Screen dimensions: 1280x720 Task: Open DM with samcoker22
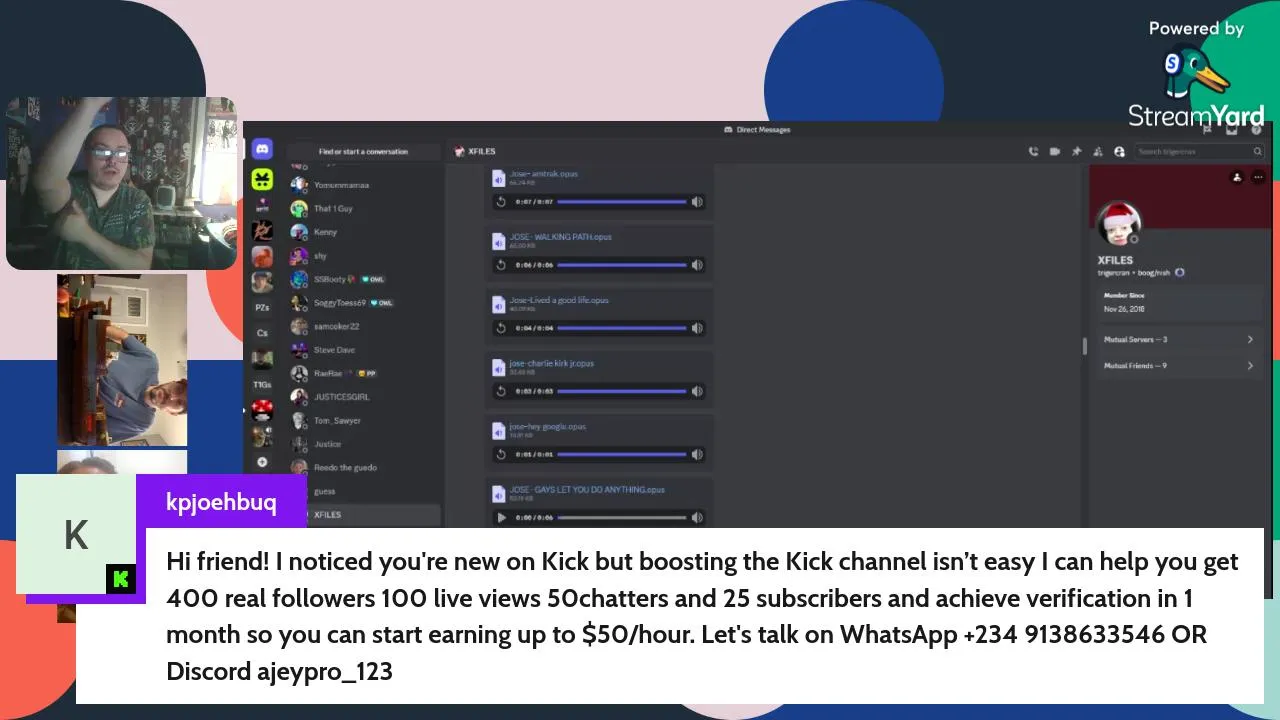pyautogui.click(x=364, y=326)
